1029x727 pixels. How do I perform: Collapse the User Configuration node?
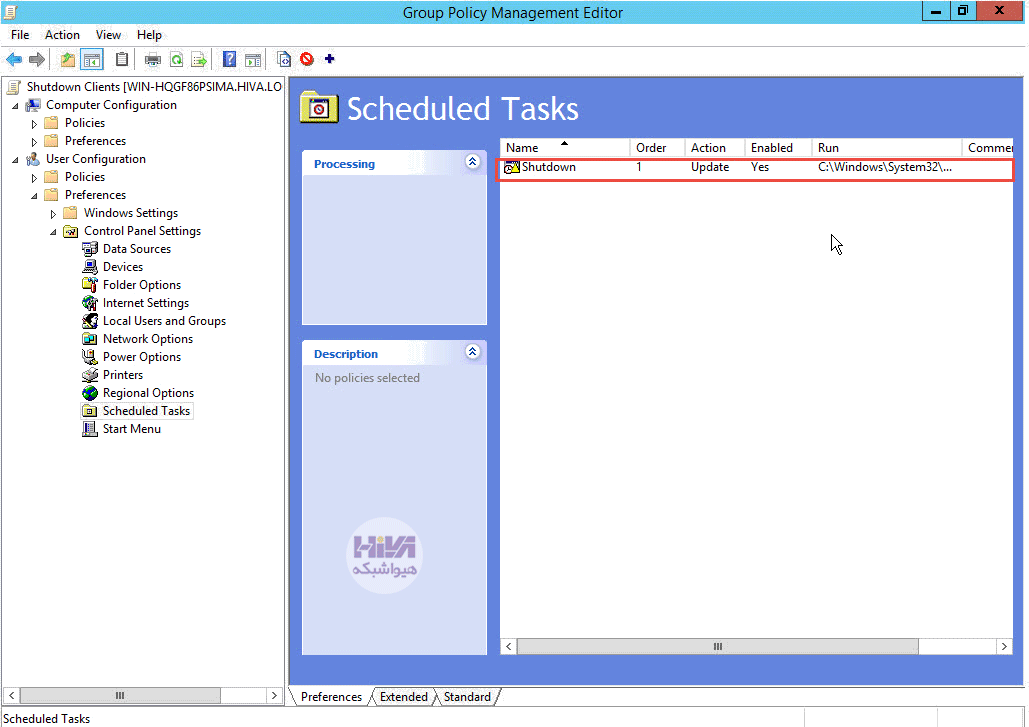point(15,159)
